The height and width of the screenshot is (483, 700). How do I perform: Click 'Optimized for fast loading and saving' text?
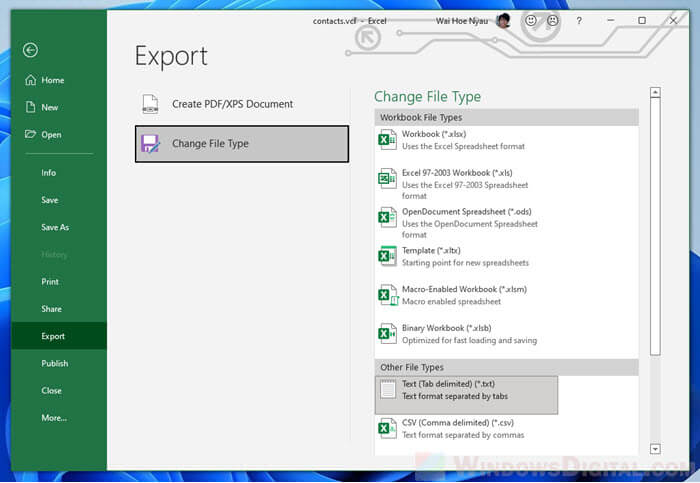[469, 340]
